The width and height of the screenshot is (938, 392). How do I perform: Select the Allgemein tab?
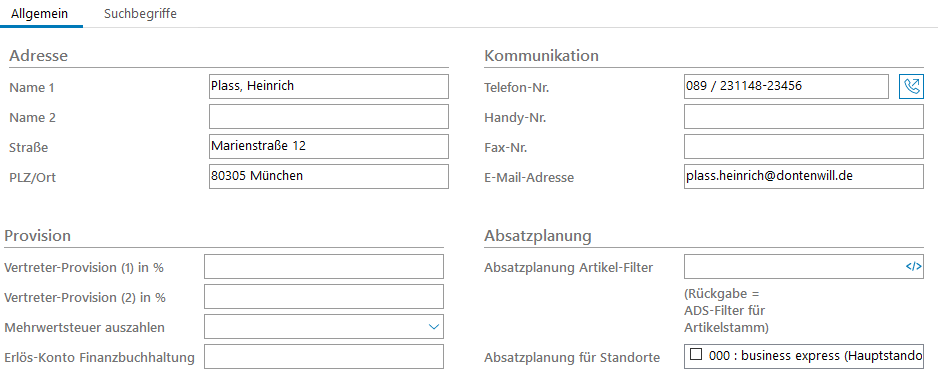point(39,14)
